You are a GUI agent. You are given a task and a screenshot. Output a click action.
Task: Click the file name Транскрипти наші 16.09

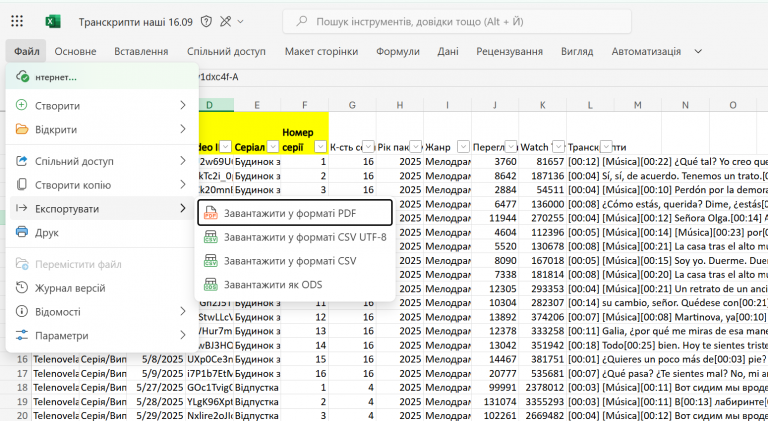coord(136,22)
